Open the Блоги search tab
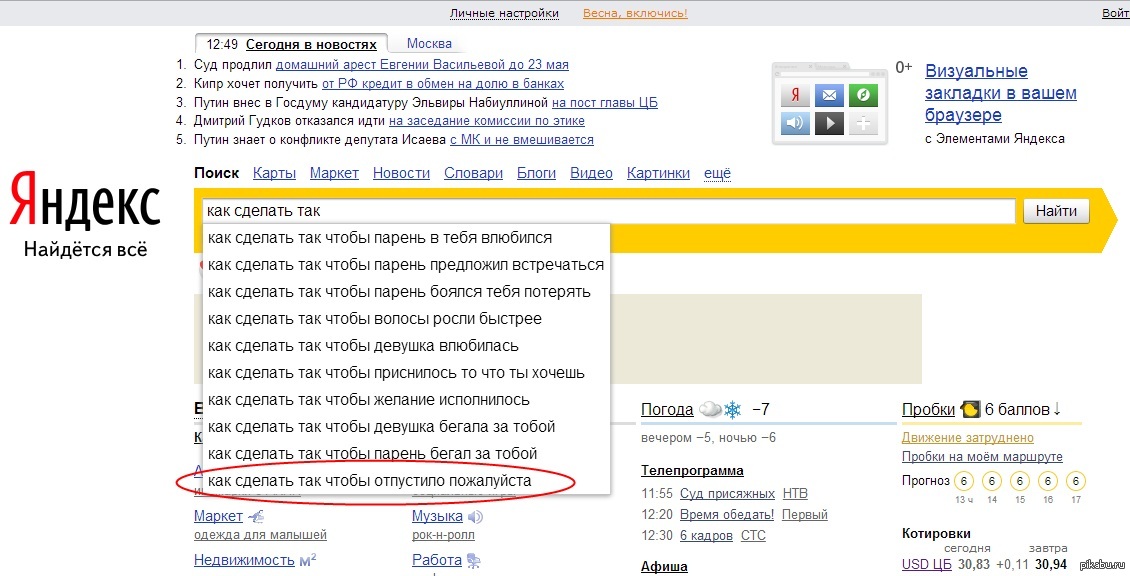The image size is (1130, 576). click(536, 173)
